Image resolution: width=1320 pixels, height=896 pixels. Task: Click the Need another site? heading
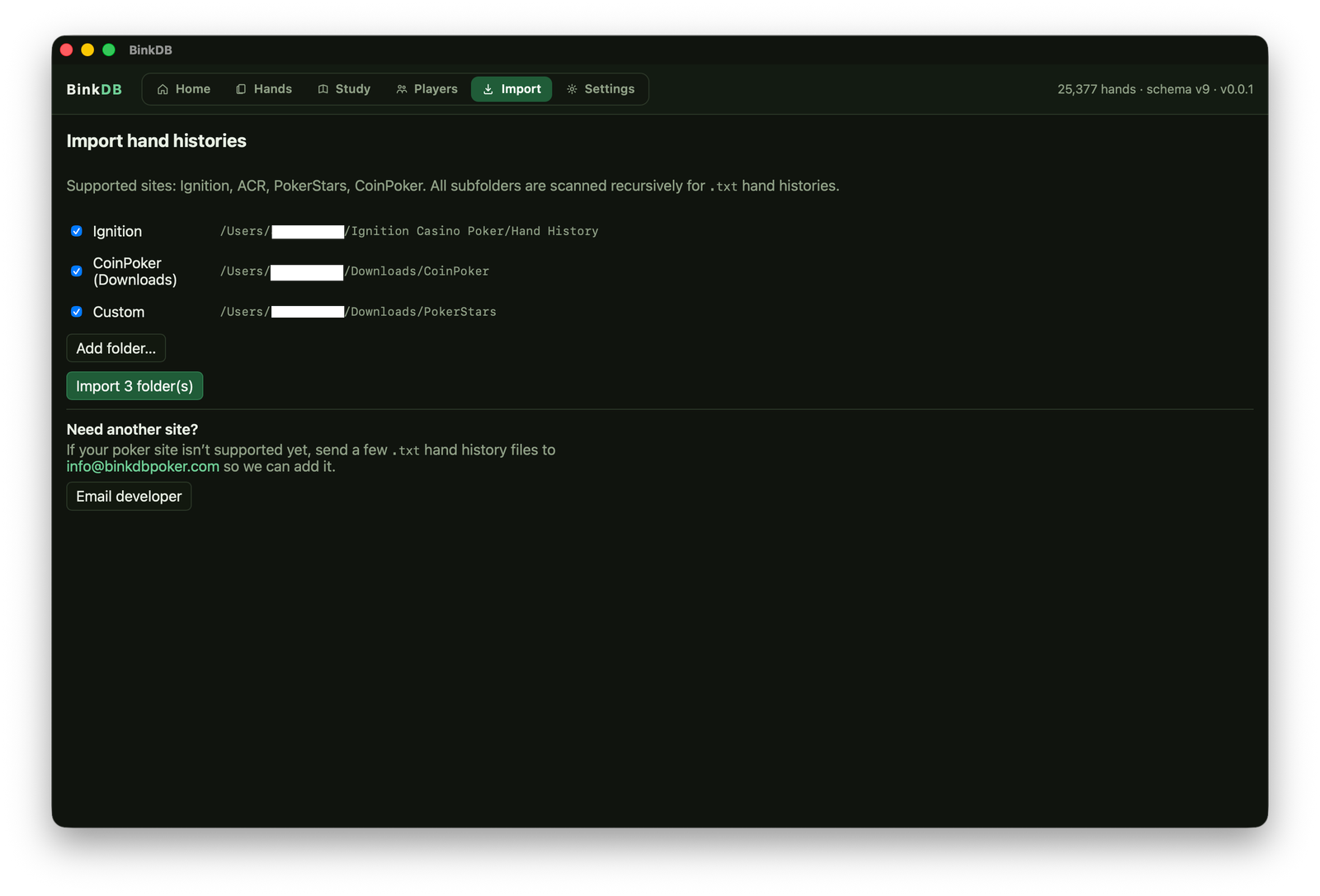(x=132, y=430)
